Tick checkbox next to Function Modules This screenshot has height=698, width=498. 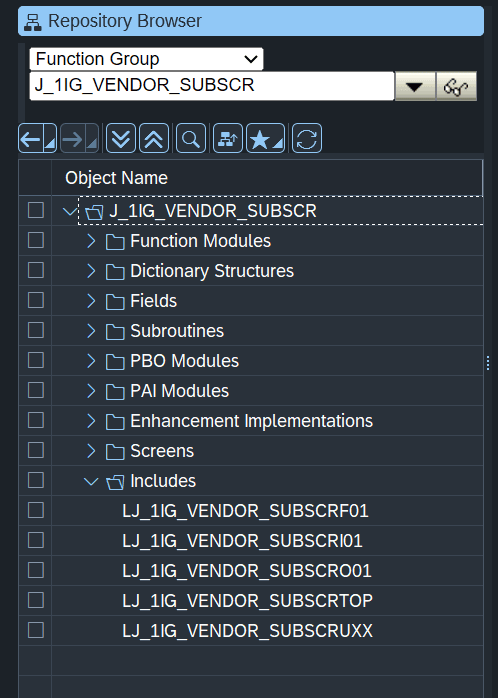pos(36,240)
